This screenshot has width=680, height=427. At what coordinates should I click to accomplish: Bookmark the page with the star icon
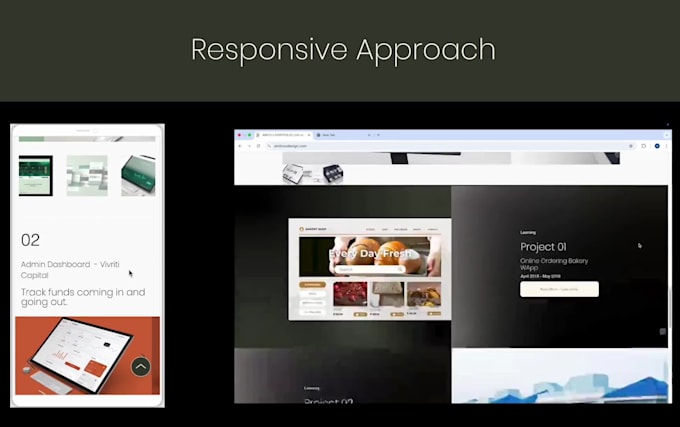[631, 146]
